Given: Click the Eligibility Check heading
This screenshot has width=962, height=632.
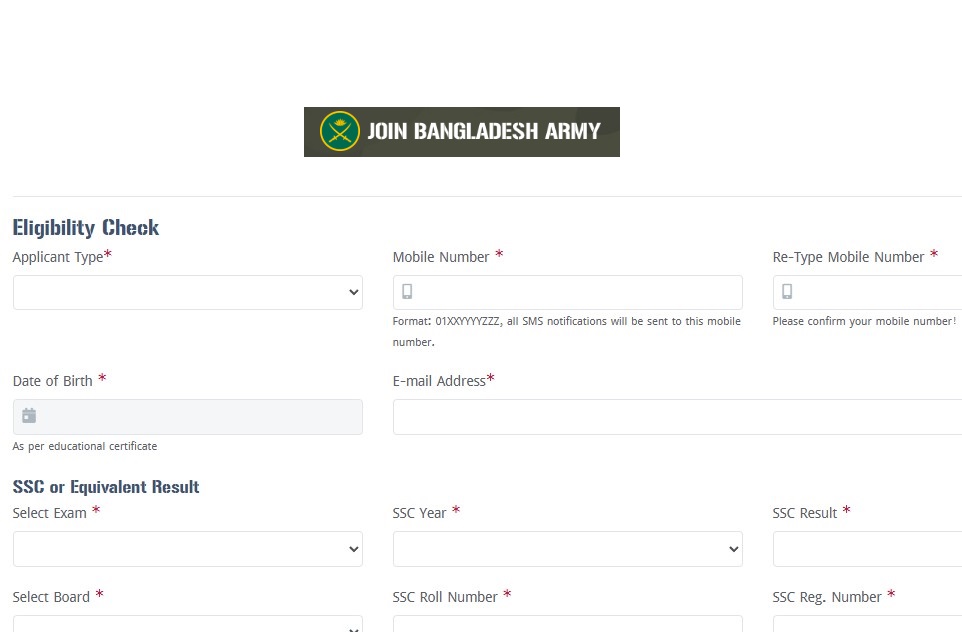Looking at the screenshot, I should tap(86, 228).
